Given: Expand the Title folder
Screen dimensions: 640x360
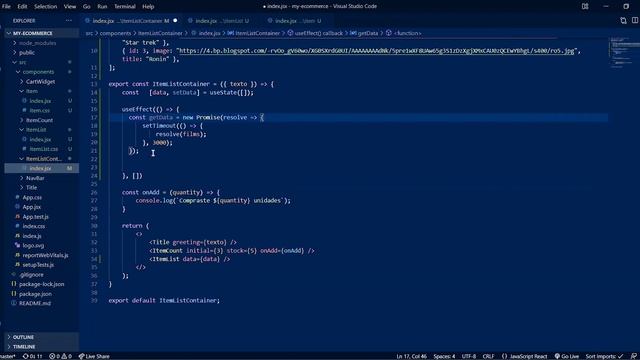Looking at the screenshot, I should [x=31, y=187].
